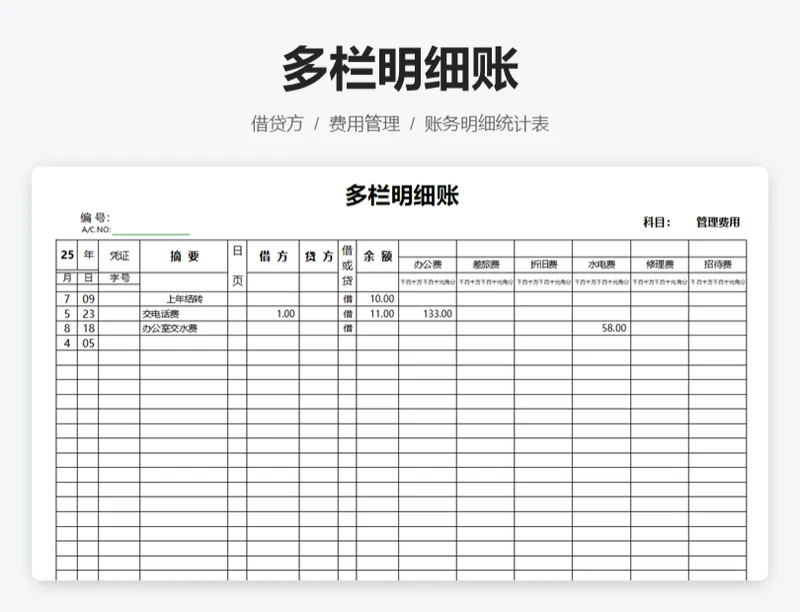Select the 折旧费 column header
This screenshot has height=612, width=800.
543,265
